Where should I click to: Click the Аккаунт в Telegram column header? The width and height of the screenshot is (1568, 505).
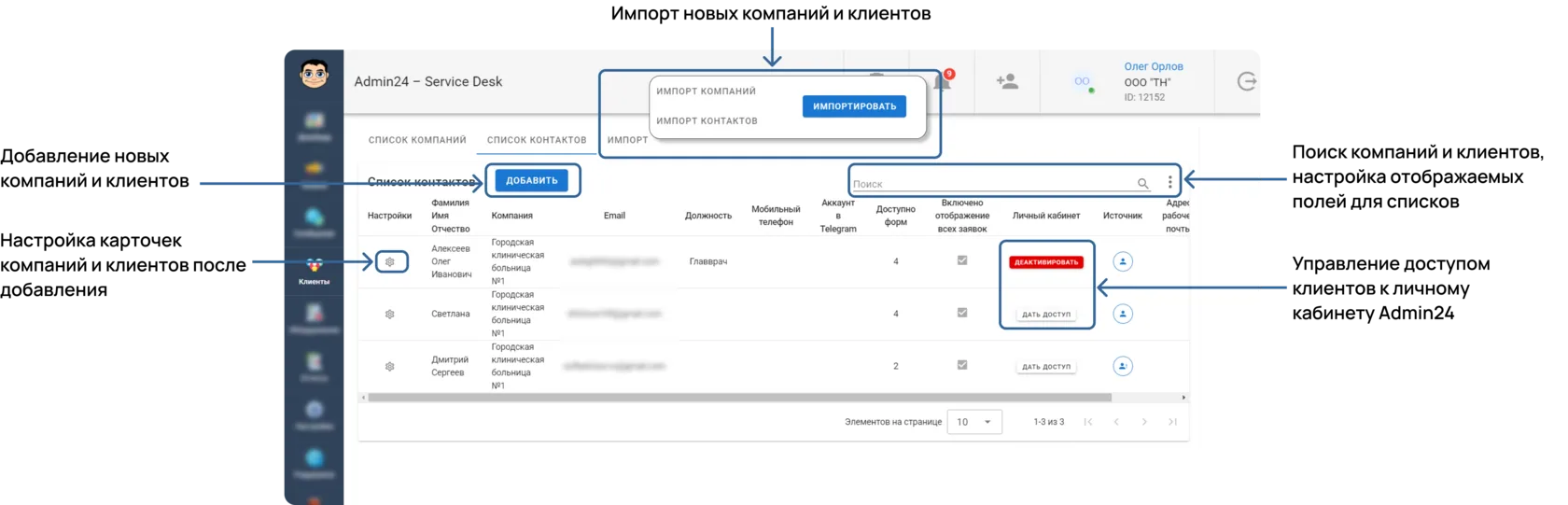pos(838,216)
